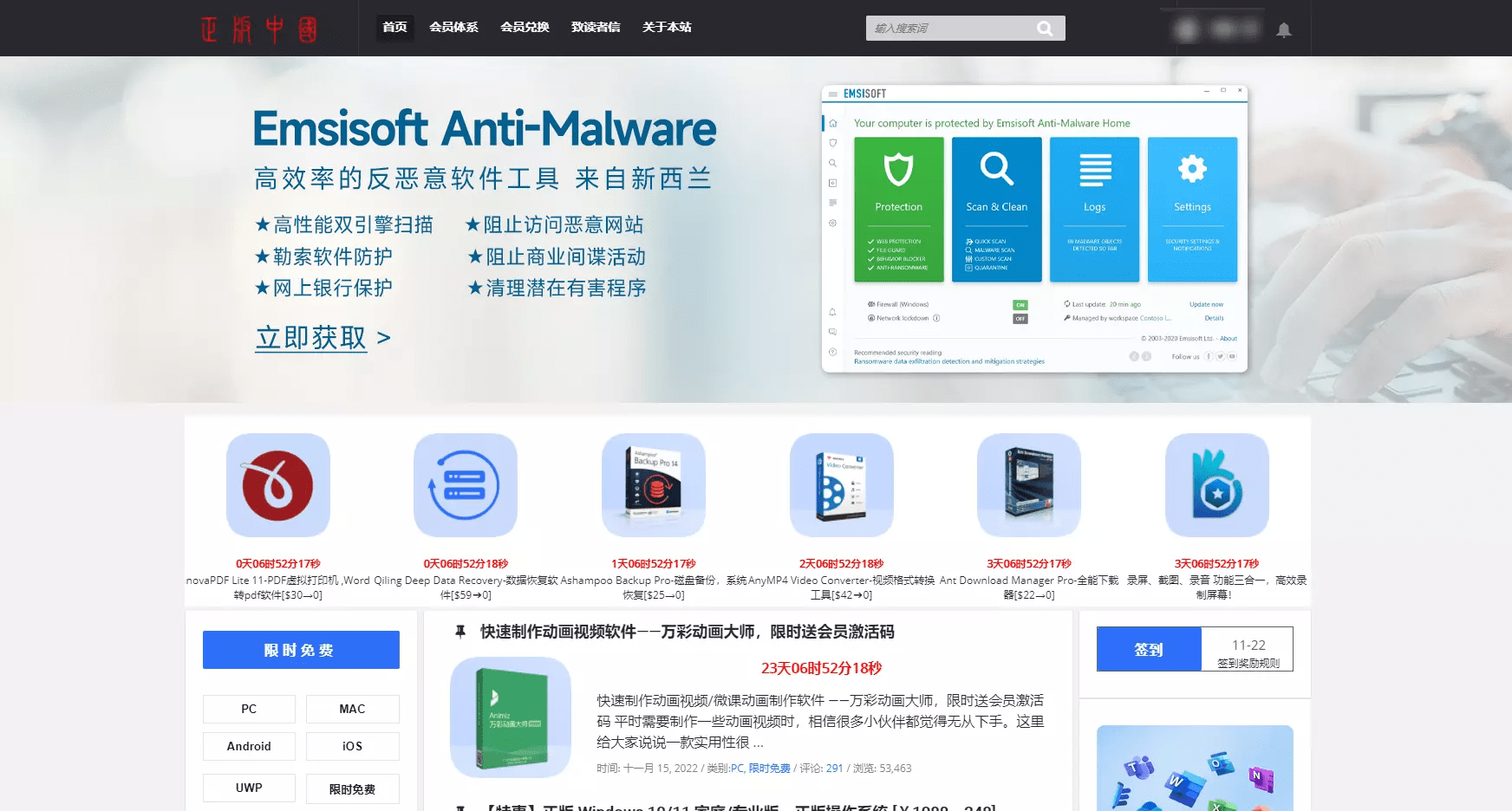
Task: Click the 11-22 date text
Action: pos(1248,645)
